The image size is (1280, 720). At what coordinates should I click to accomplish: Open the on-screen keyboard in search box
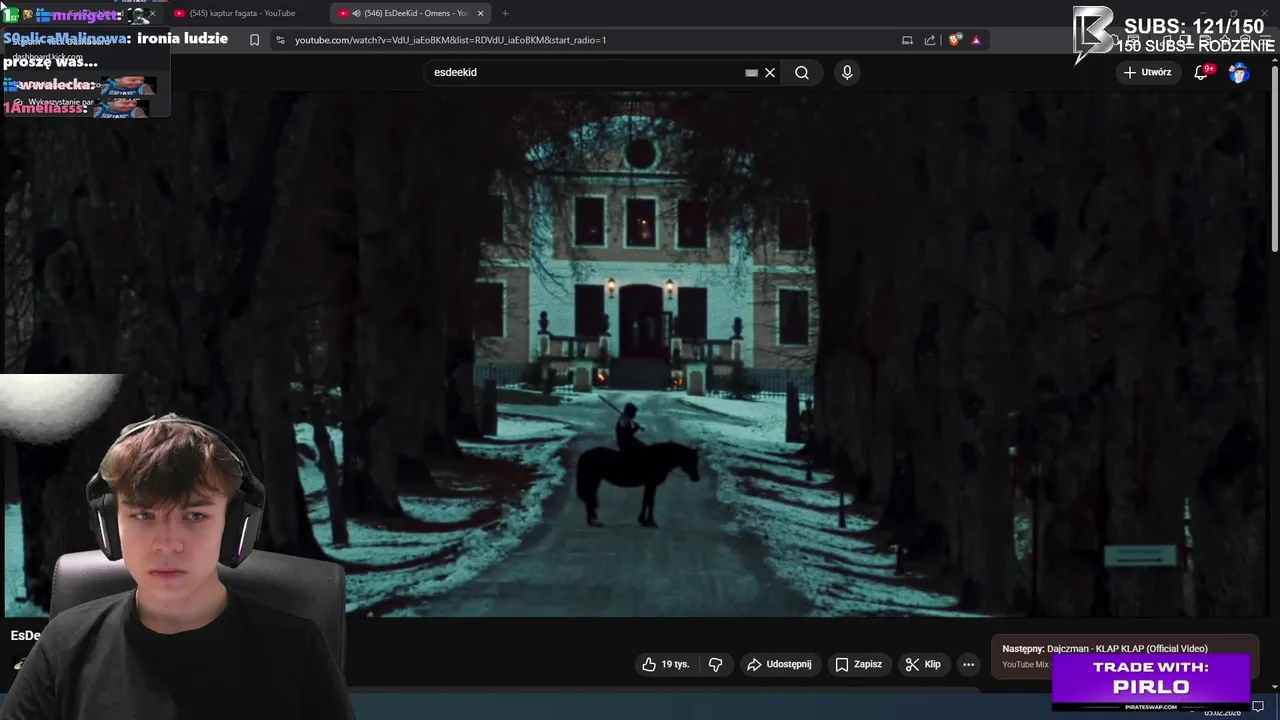click(751, 72)
